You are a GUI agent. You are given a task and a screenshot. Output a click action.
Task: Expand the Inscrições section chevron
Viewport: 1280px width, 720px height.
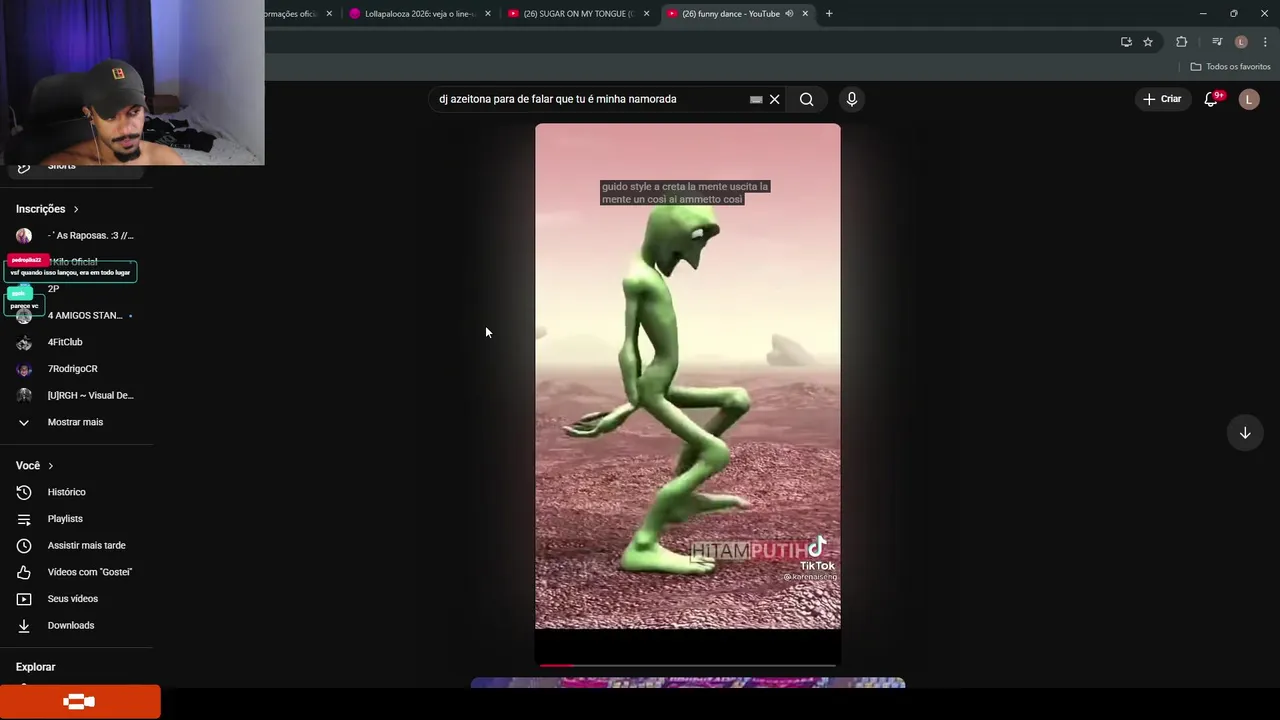pos(75,209)
